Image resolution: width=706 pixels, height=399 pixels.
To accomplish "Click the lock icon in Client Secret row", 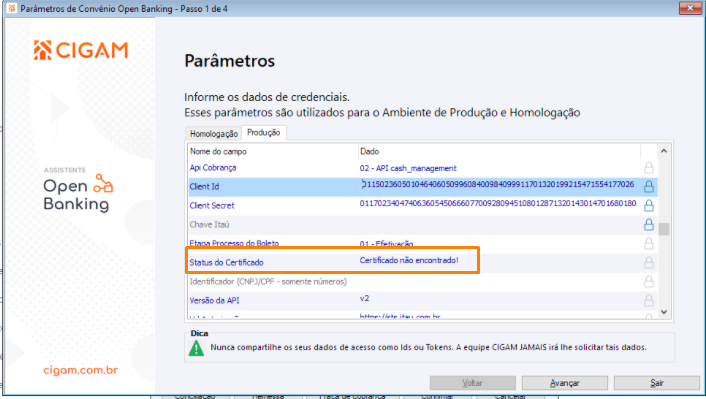I will [x=649, y=205].
